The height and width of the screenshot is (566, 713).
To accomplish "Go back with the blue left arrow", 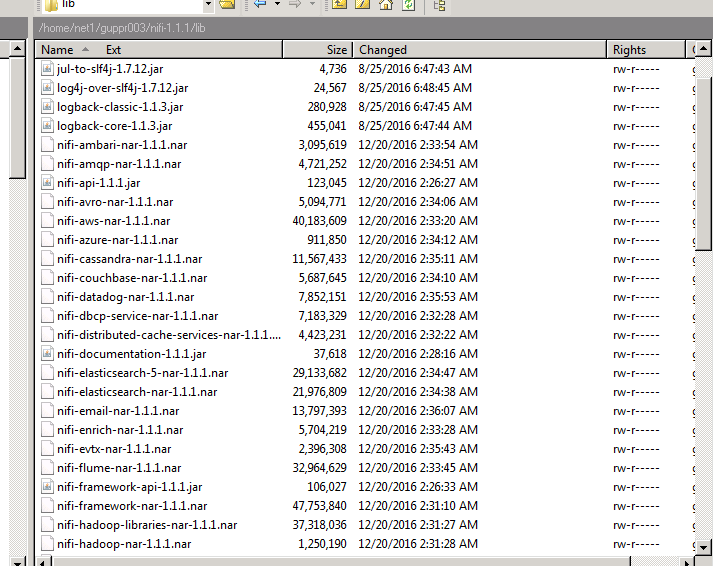I will click(x=260, y=4).
